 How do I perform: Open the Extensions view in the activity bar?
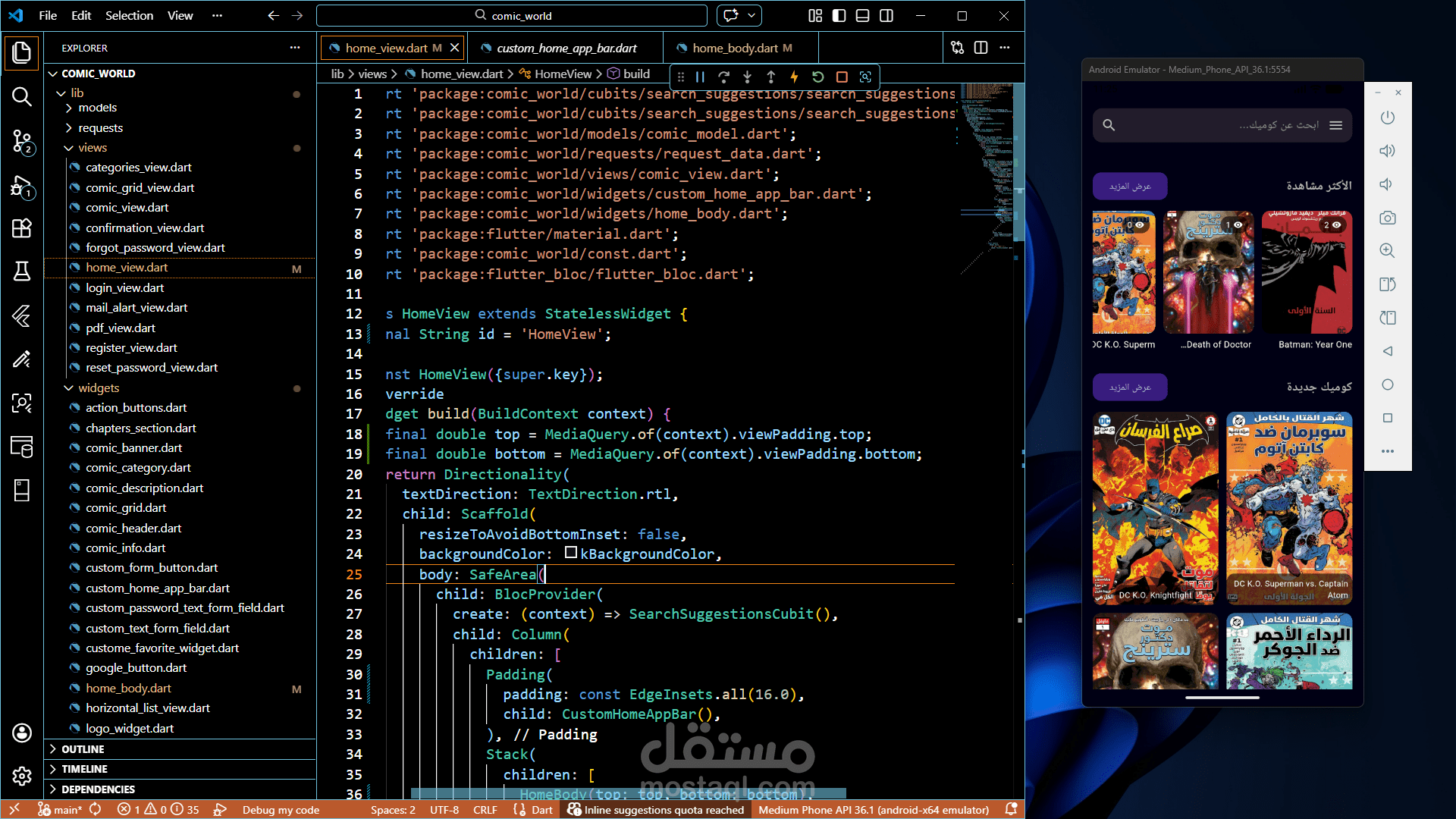(22, 228)
